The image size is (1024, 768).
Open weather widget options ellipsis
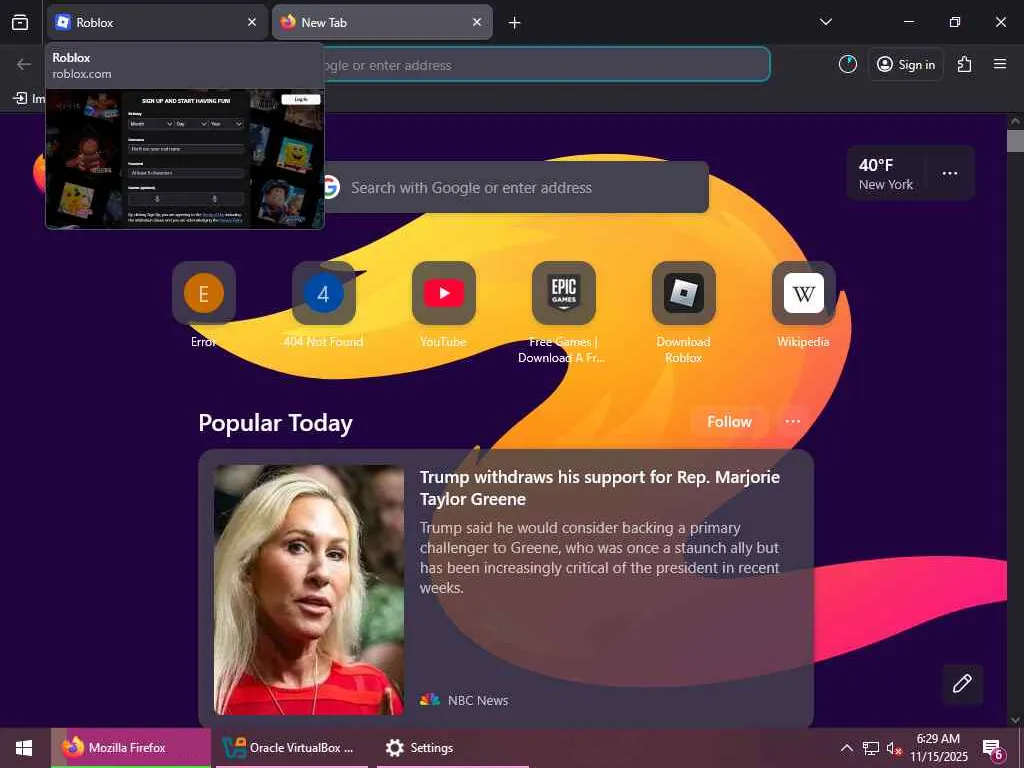pyautogui.click(x=950, y=174)
